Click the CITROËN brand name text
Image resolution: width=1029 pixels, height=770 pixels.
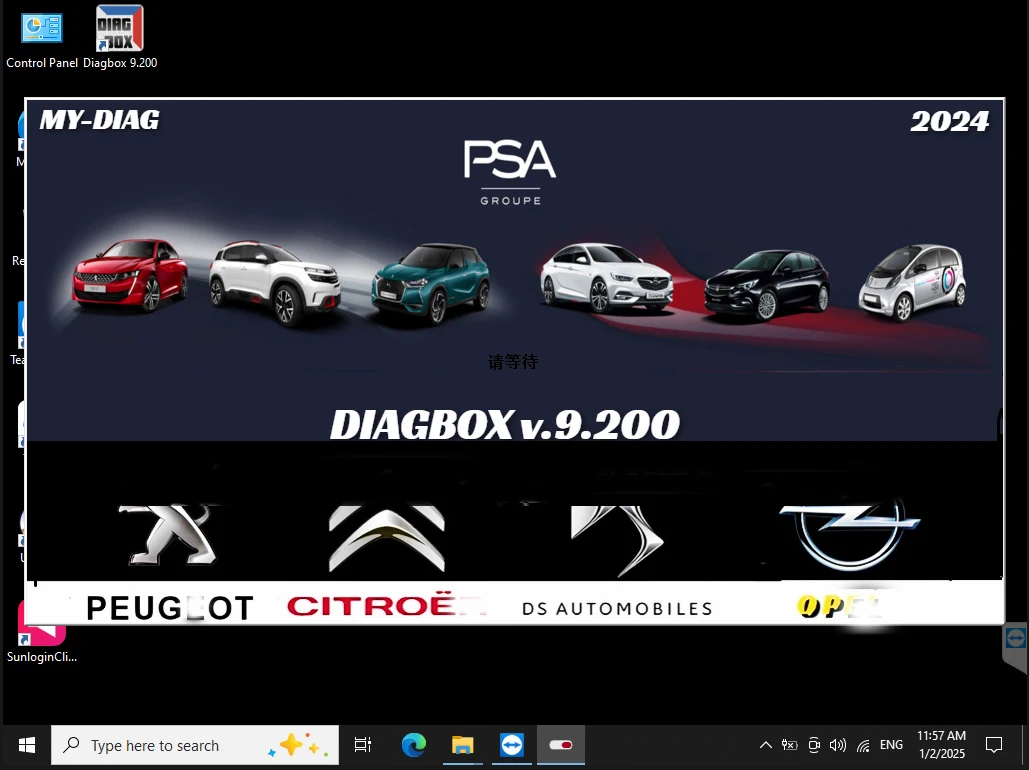[386, 605]
